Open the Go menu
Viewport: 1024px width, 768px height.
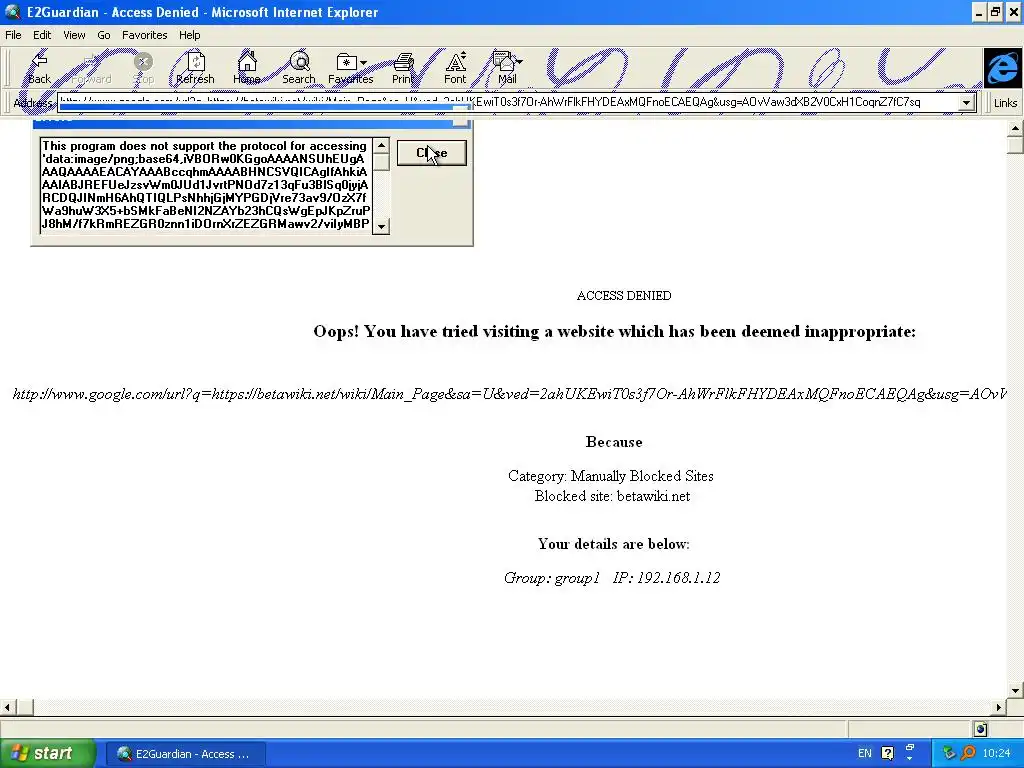click(104, 35)
